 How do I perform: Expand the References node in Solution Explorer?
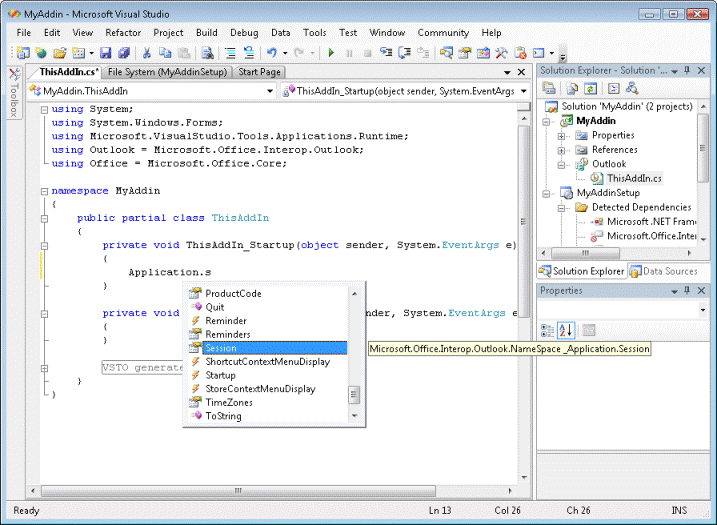[x=561, y=150]
